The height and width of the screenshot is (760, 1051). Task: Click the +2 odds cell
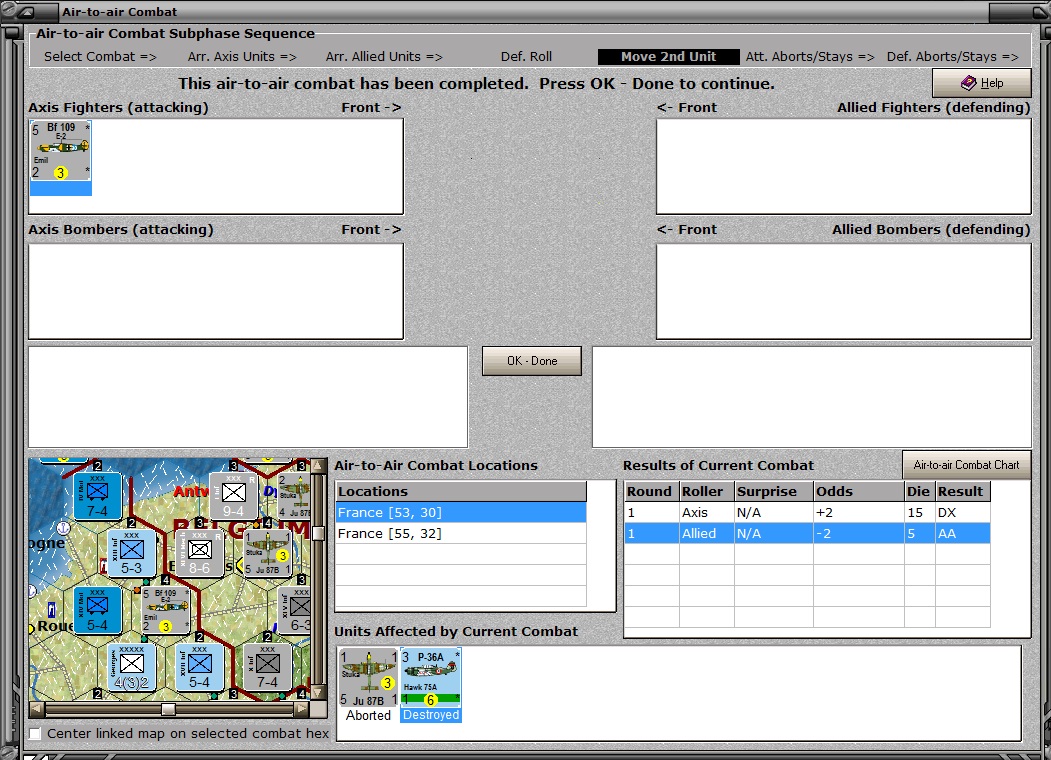tap(859, 512)
